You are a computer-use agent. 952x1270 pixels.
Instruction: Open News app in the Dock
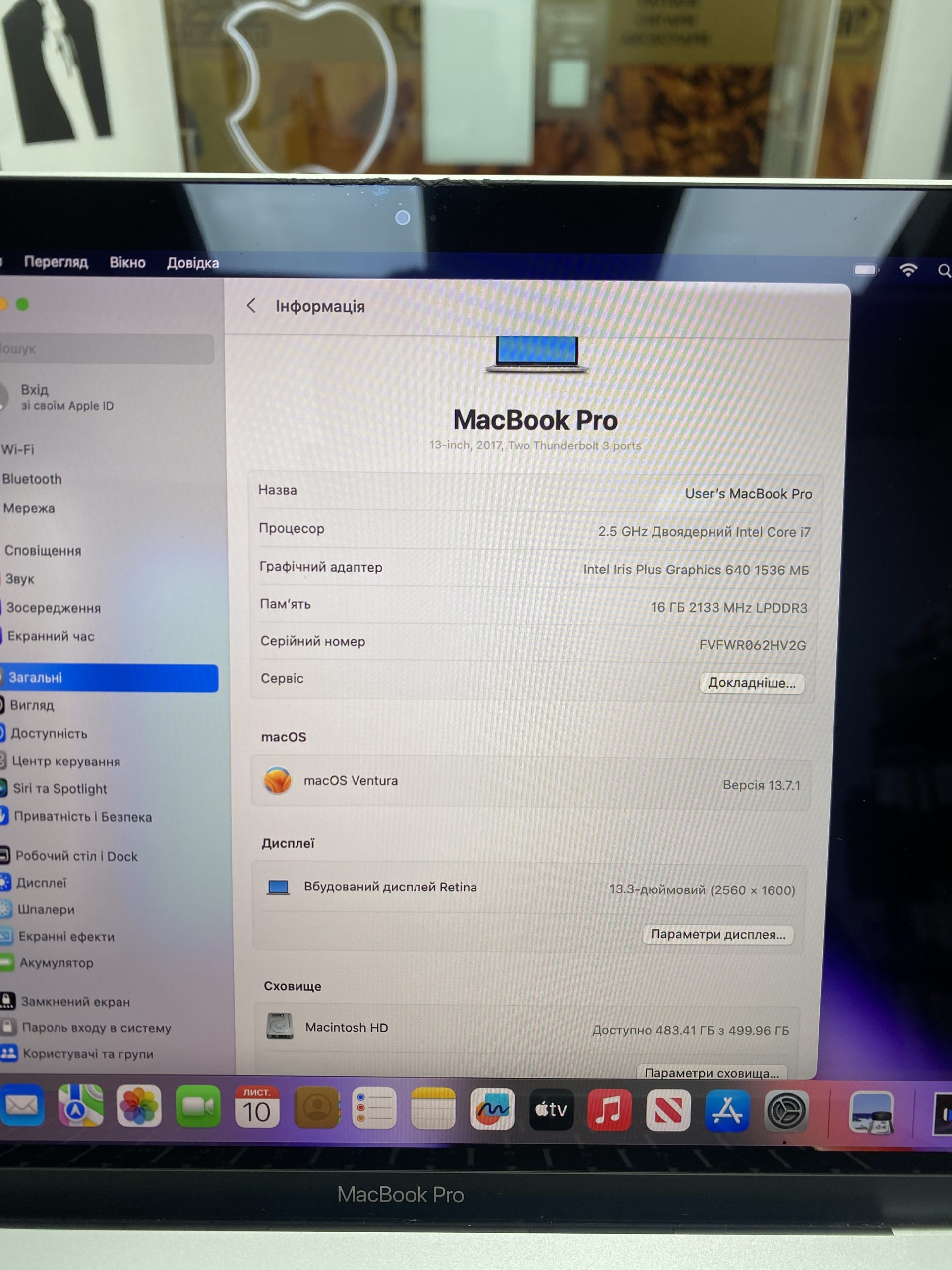668,1111
